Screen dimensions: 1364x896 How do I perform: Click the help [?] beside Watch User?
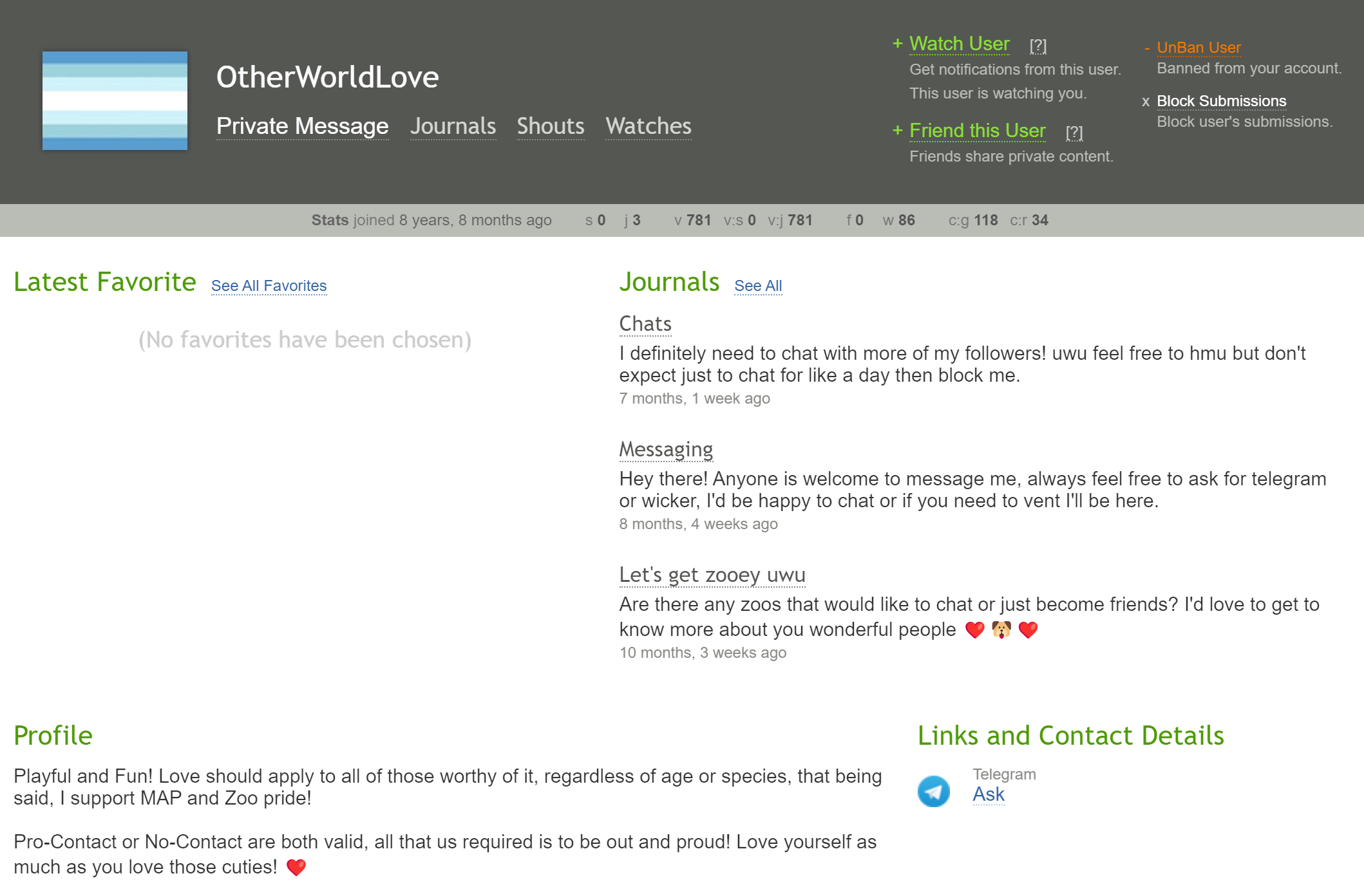(1037, 46)
